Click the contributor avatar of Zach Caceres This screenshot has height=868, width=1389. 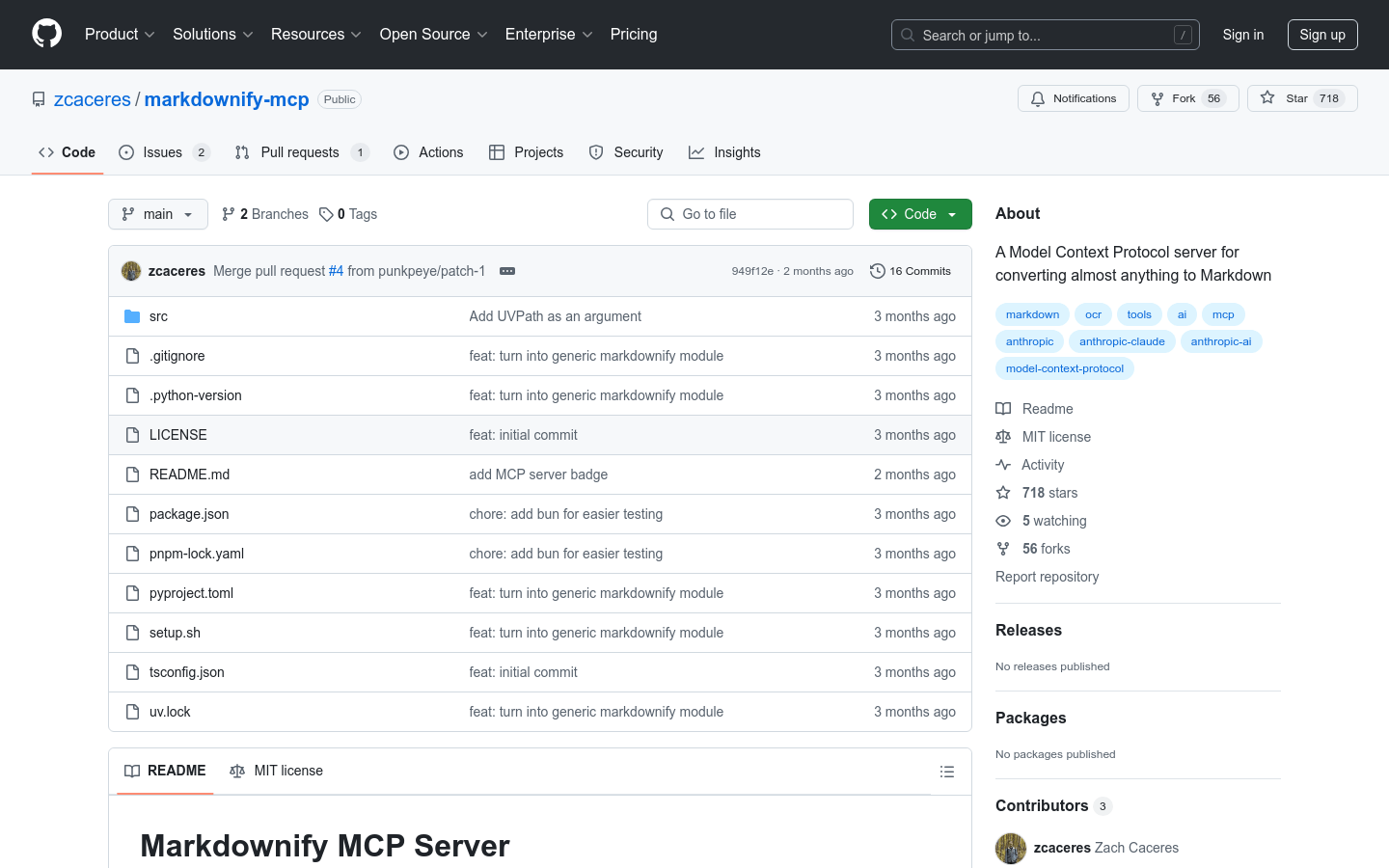coord(1011,849)
